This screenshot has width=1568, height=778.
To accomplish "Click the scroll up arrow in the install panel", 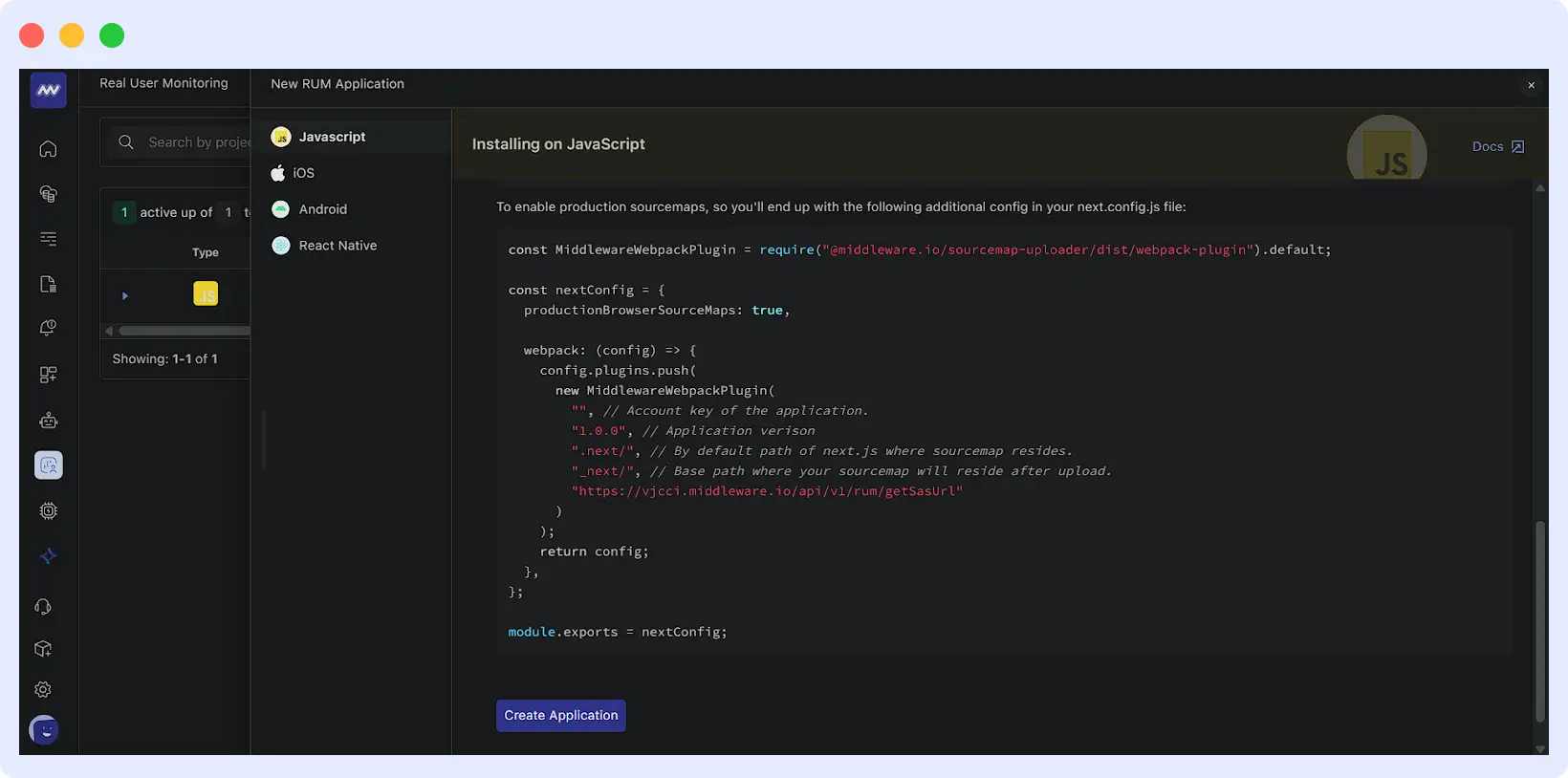I will [x=1540, y=188].
